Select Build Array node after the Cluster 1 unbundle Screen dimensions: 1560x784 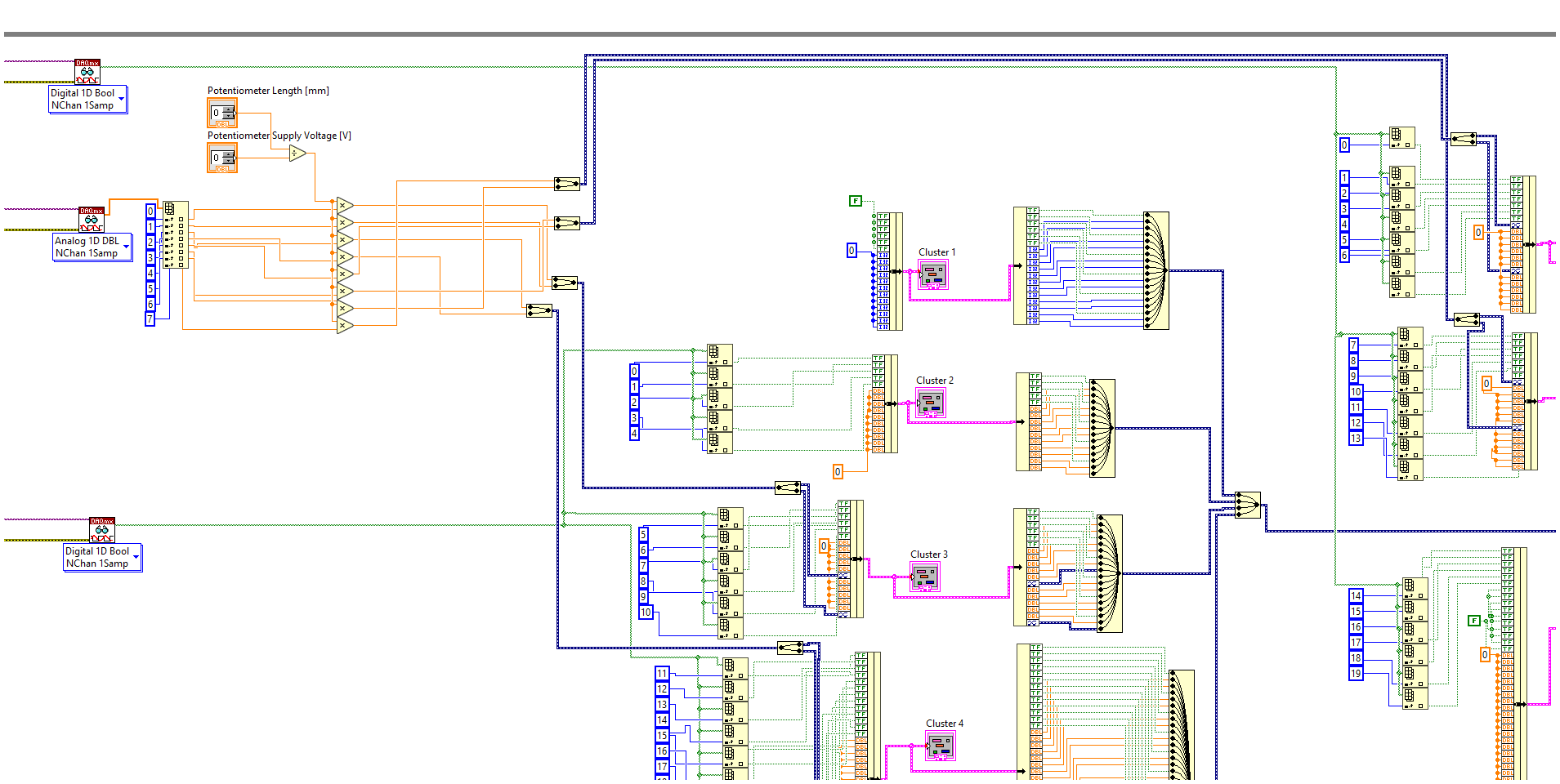1156,270
